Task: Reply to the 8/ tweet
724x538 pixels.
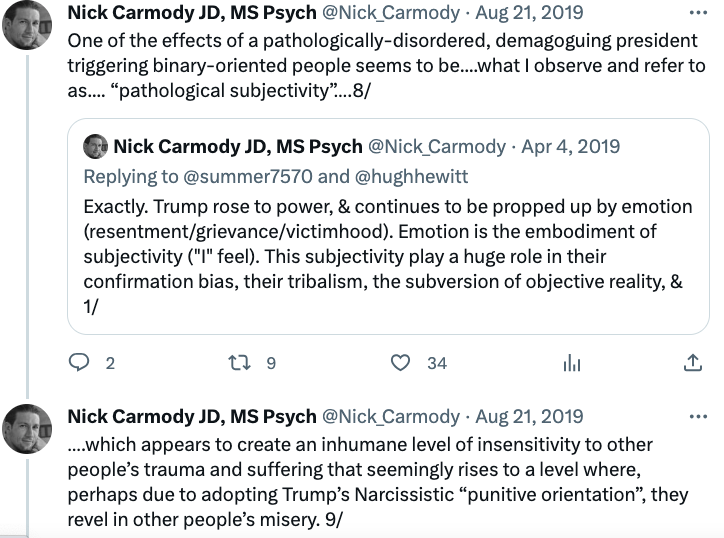Action: pyautogui.click(x=79, y=363)
